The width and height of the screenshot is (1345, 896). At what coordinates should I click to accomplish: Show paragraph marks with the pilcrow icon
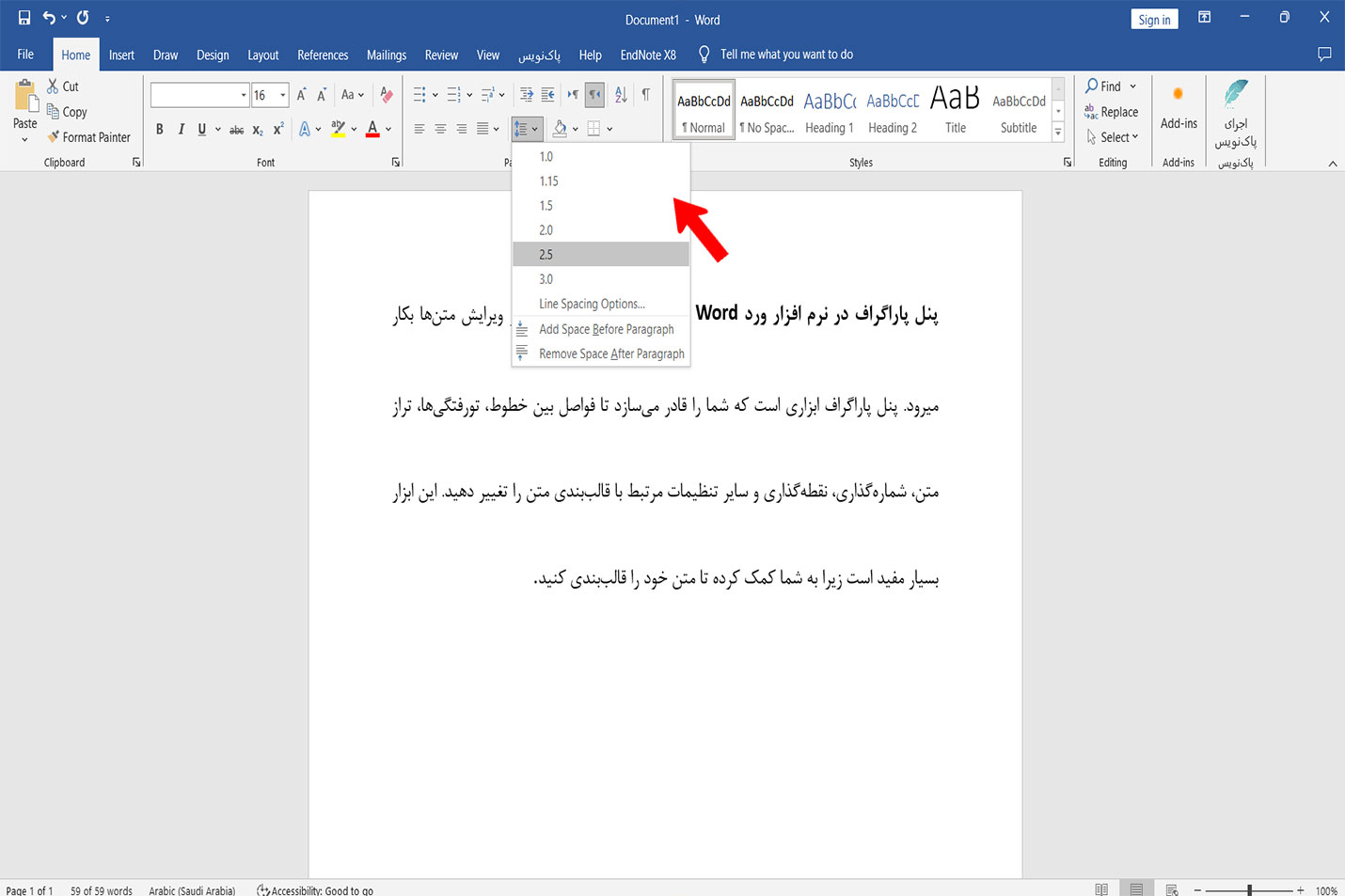coord(645,95)
